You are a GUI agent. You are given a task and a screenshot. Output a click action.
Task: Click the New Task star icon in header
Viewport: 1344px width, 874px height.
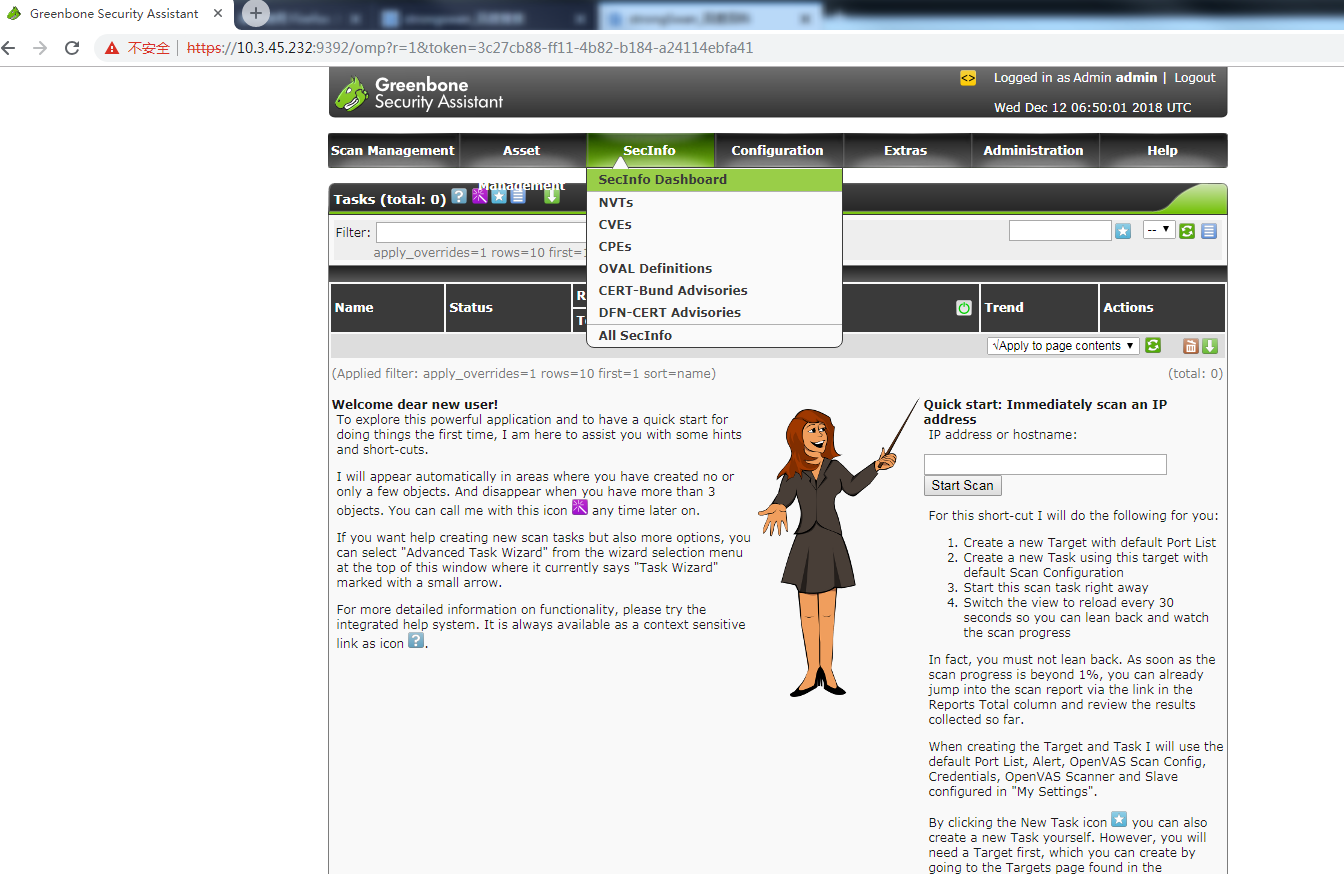click(x=499, y=196)
